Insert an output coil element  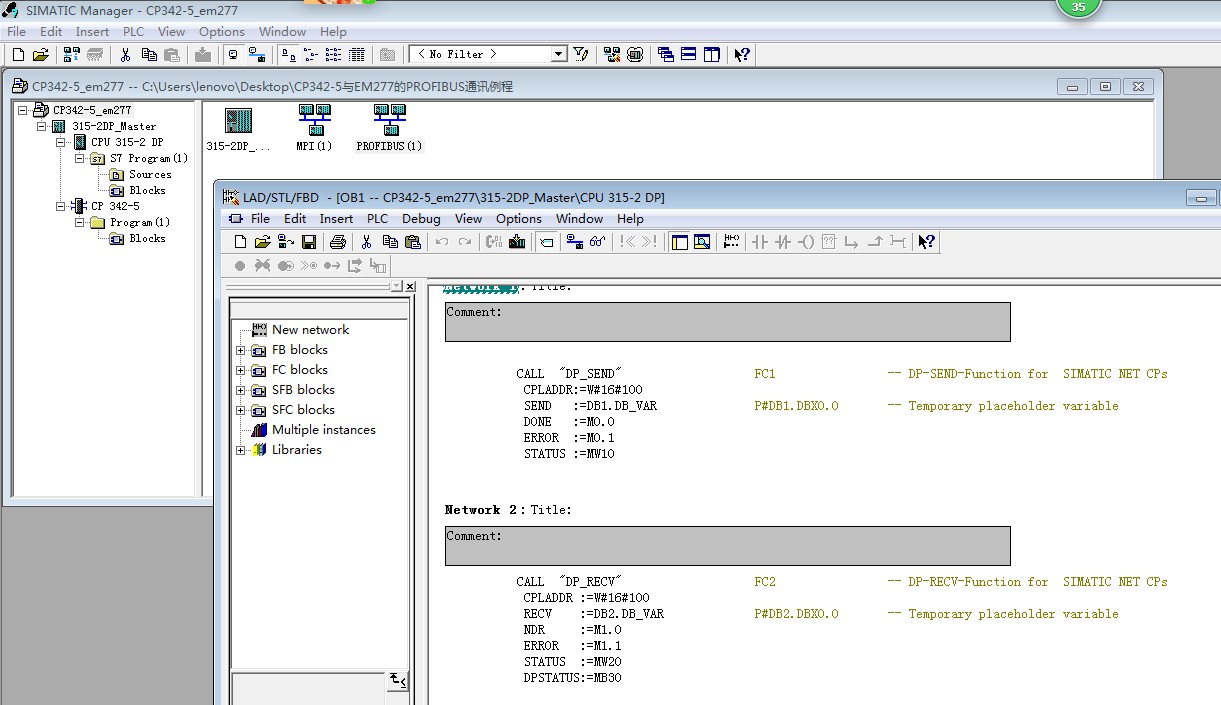(808, 241)
